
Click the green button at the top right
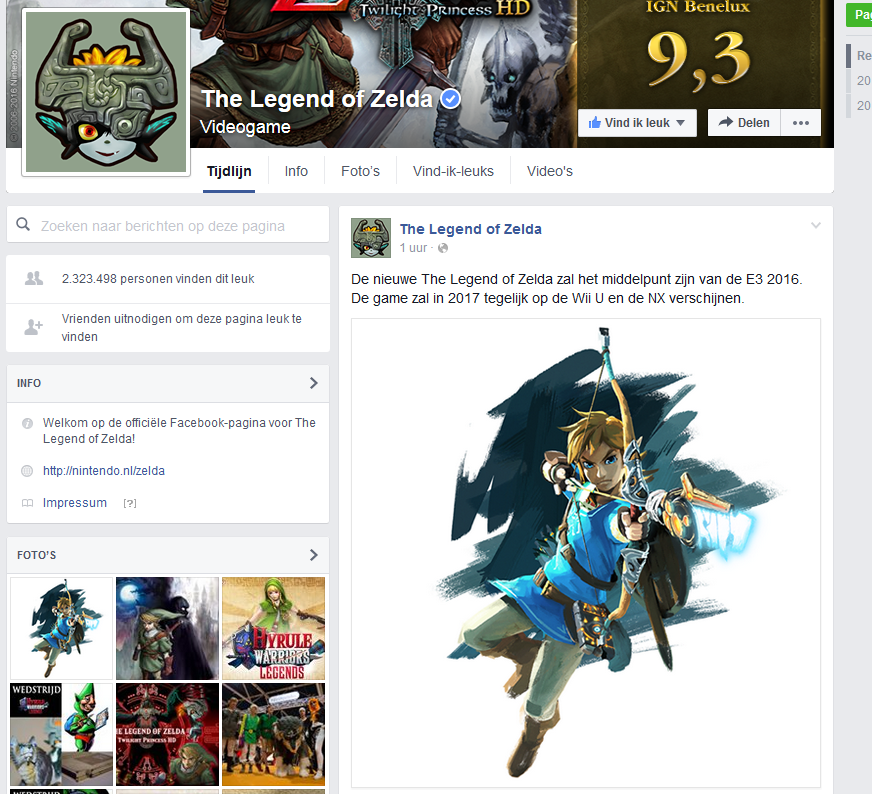pyautogui.click(x=859, y=15)
